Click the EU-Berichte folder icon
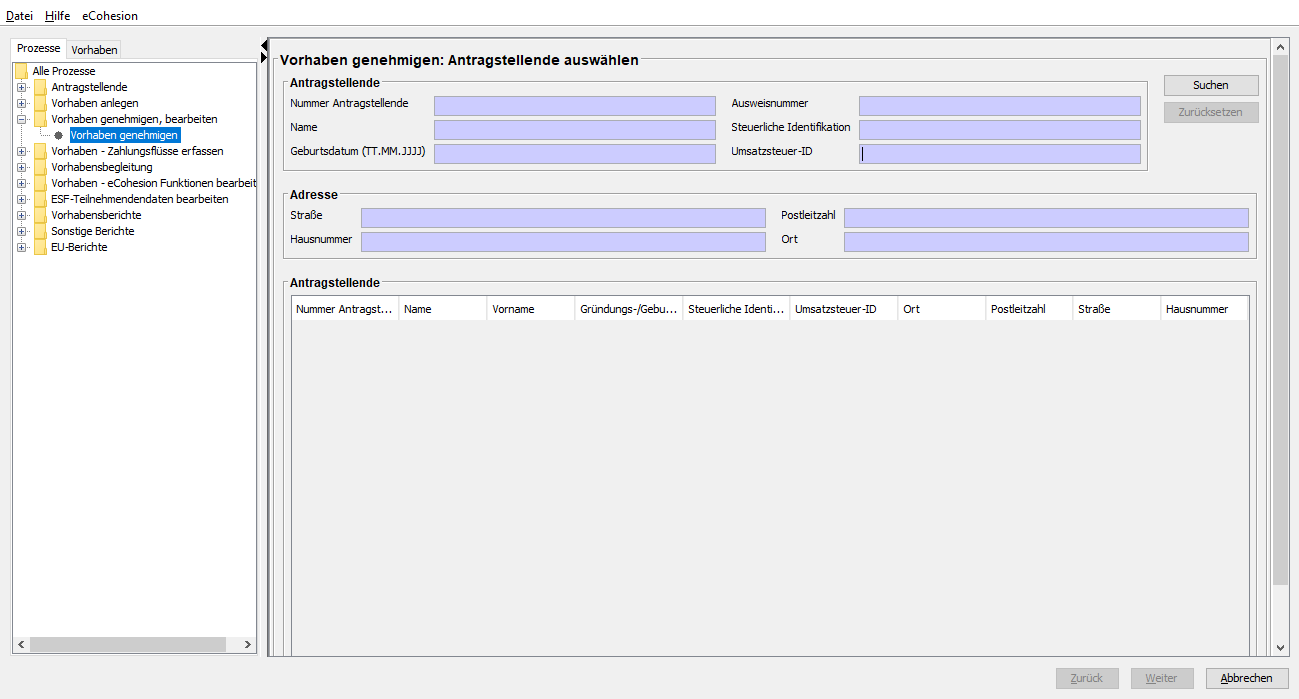 [x=40, y=247]
